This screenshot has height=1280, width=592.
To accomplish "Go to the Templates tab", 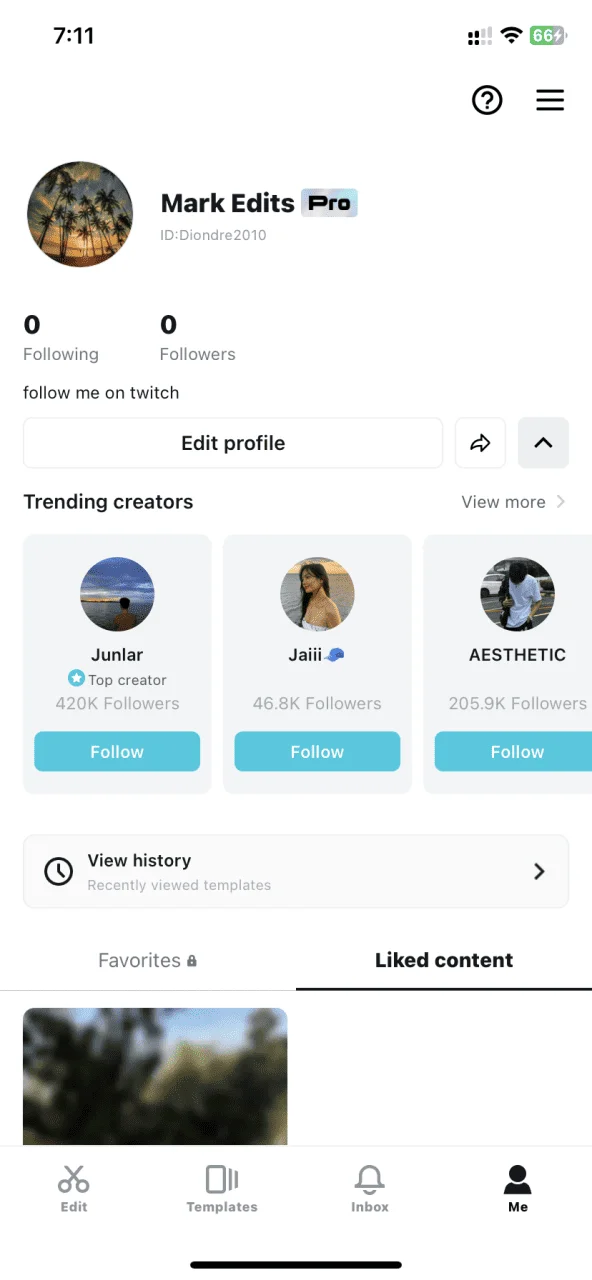I will pos(222,1188).
